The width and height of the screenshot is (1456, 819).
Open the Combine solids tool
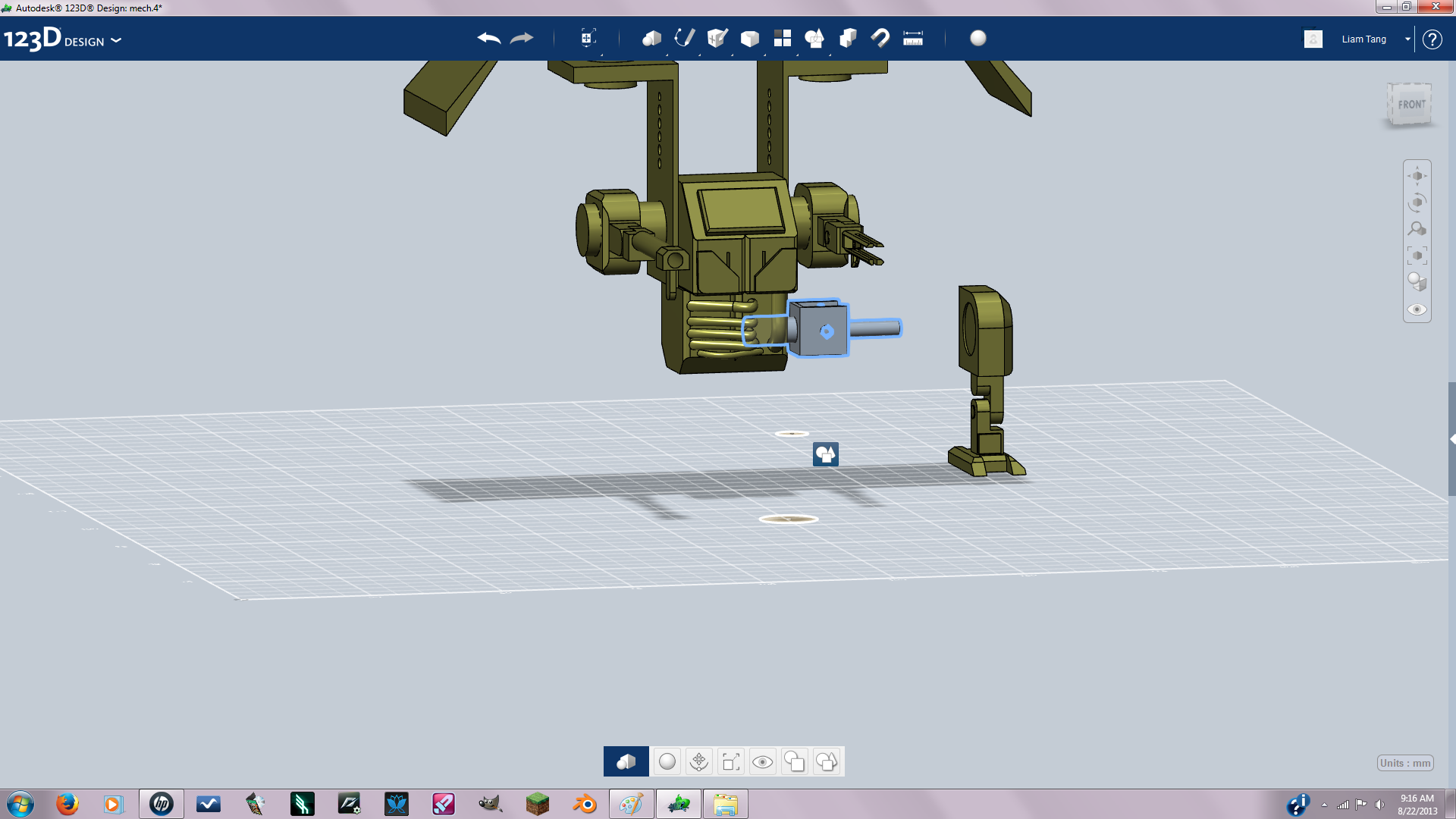(x=848, y=38)
